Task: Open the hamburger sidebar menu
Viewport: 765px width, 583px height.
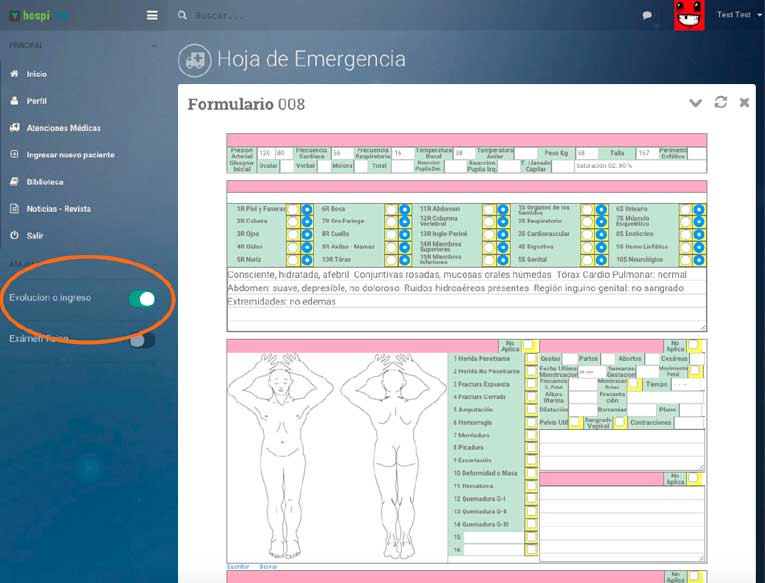Action: (152, 15)
